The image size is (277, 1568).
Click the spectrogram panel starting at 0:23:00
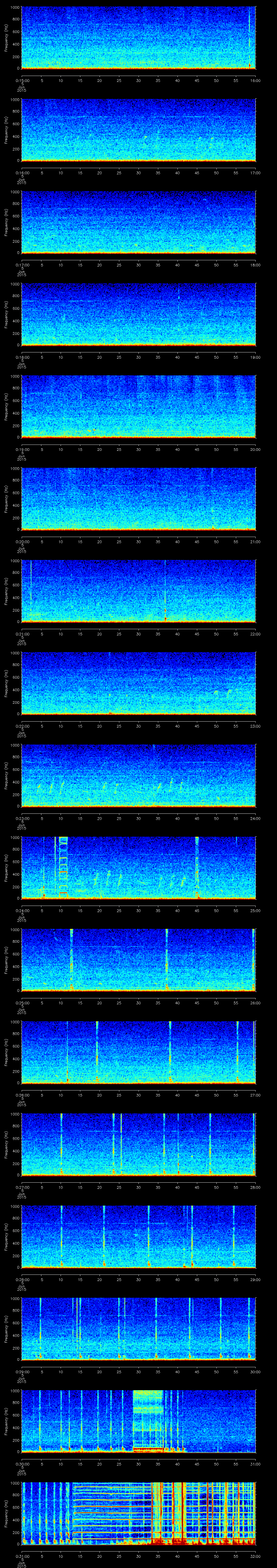(138, 775)
